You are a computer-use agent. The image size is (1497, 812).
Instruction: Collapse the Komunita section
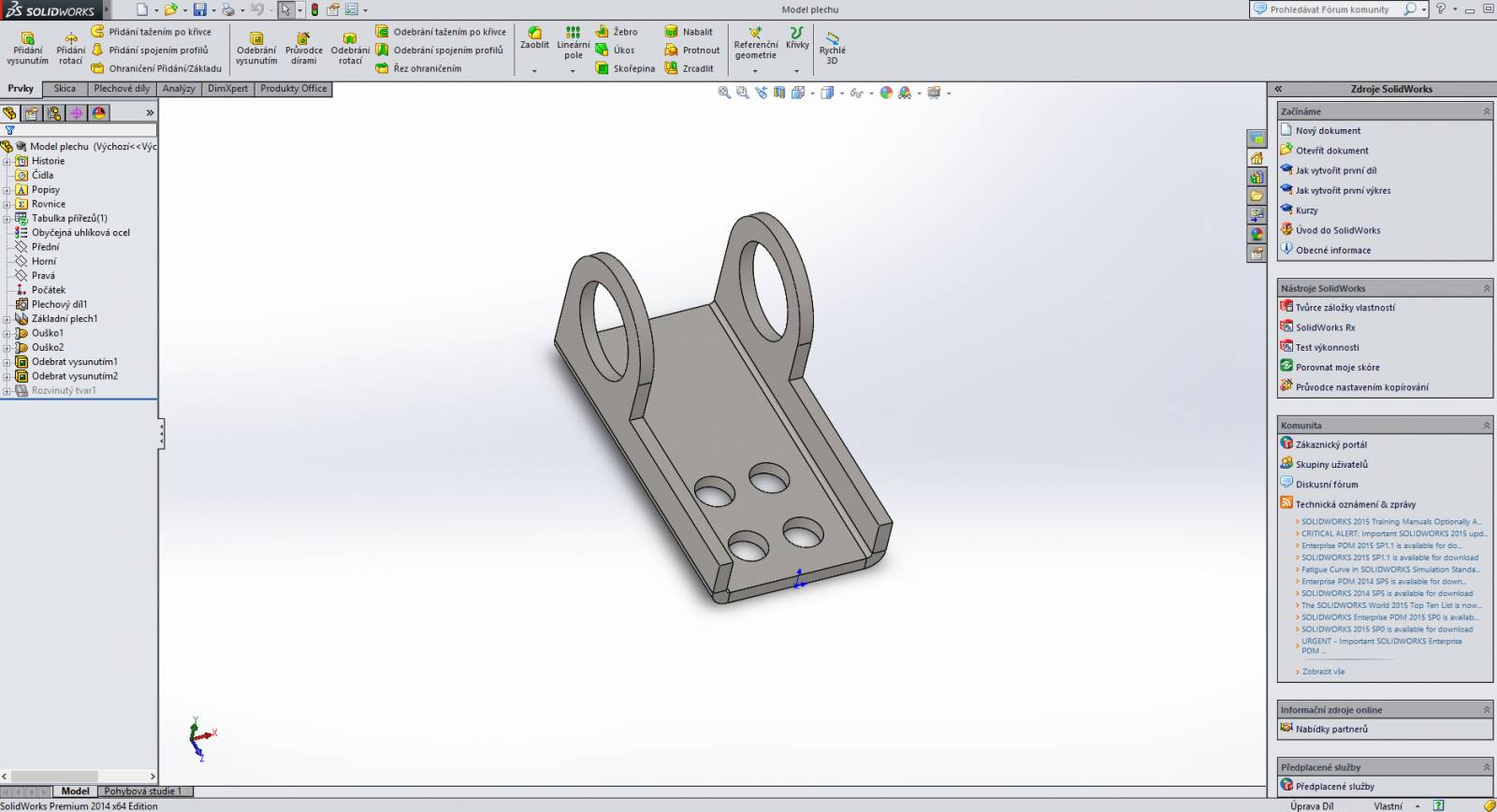click(1486, 426)
